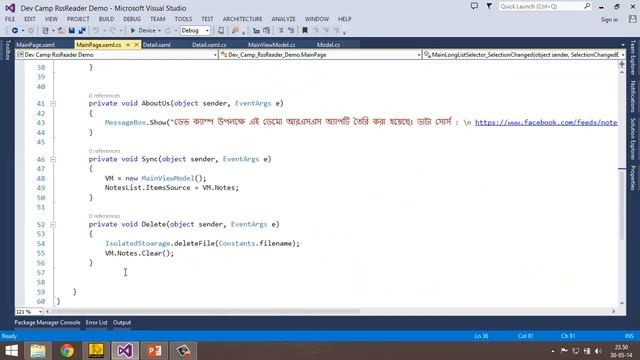Save the current file with Save icon
Screen dimensions: 640x360
(72, 31)
